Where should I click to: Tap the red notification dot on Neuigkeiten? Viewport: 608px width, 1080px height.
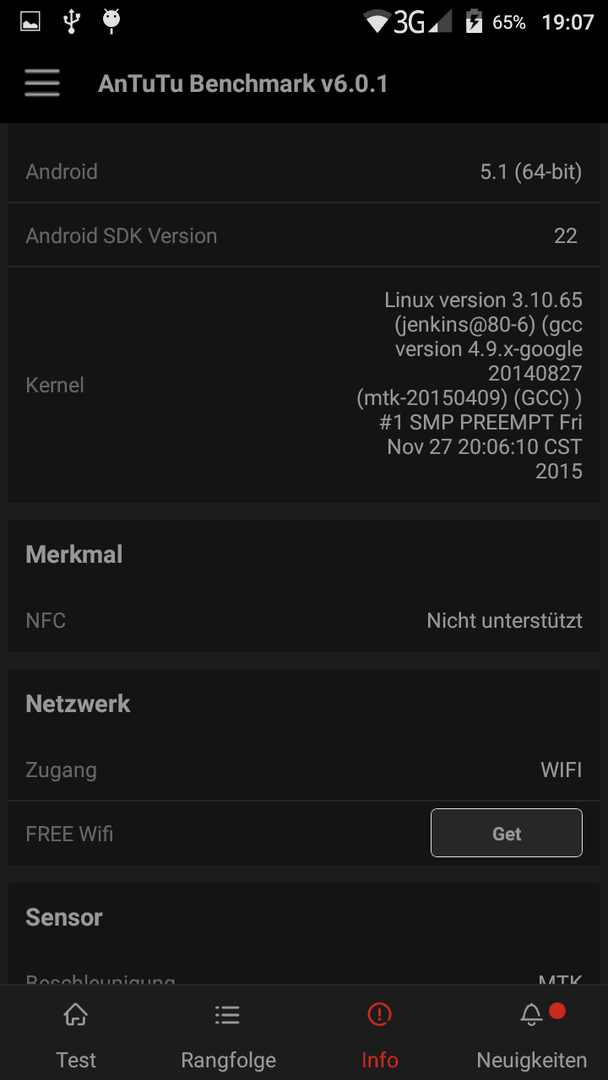(557, 1011)
